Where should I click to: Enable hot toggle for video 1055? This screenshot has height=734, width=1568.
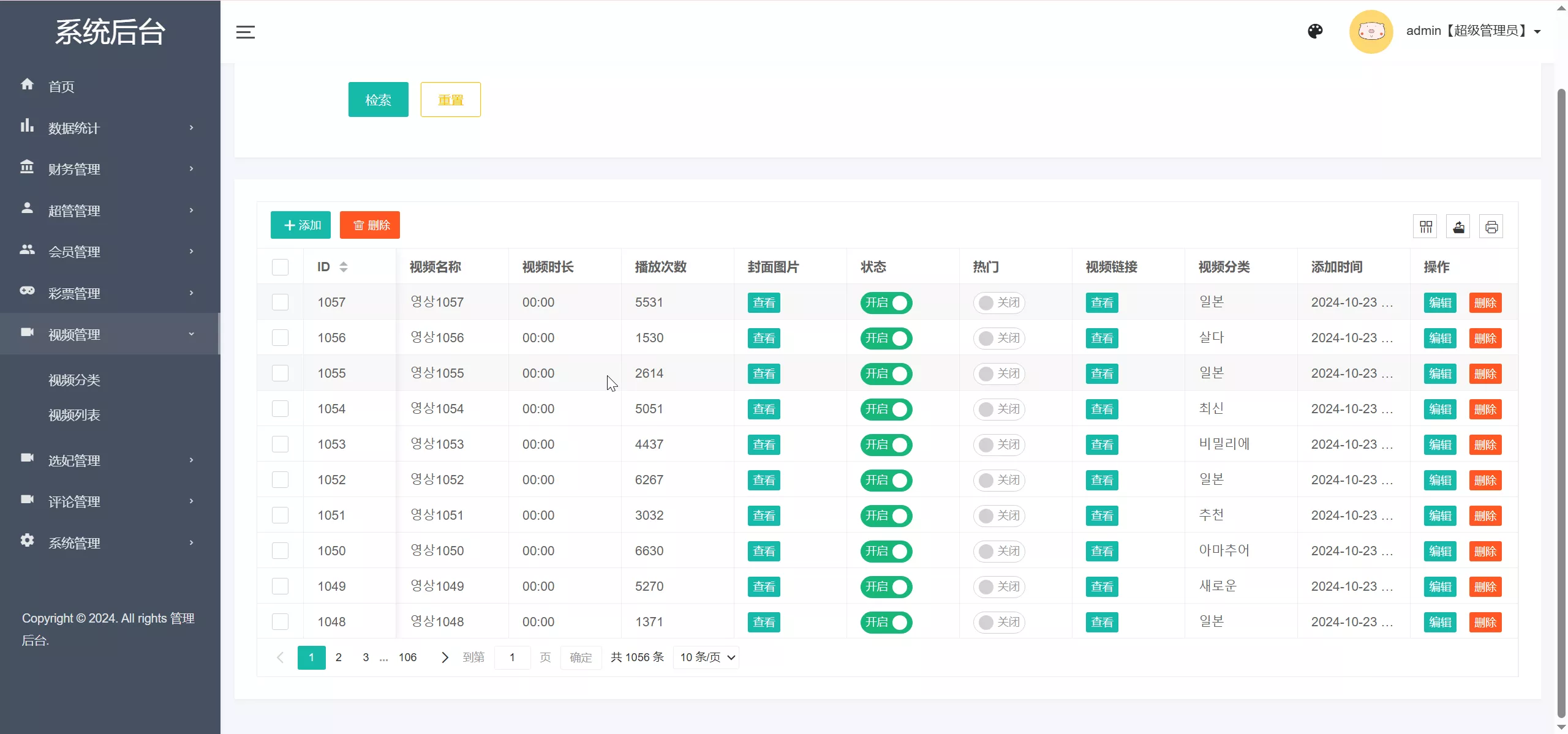(x=998, y=374)
